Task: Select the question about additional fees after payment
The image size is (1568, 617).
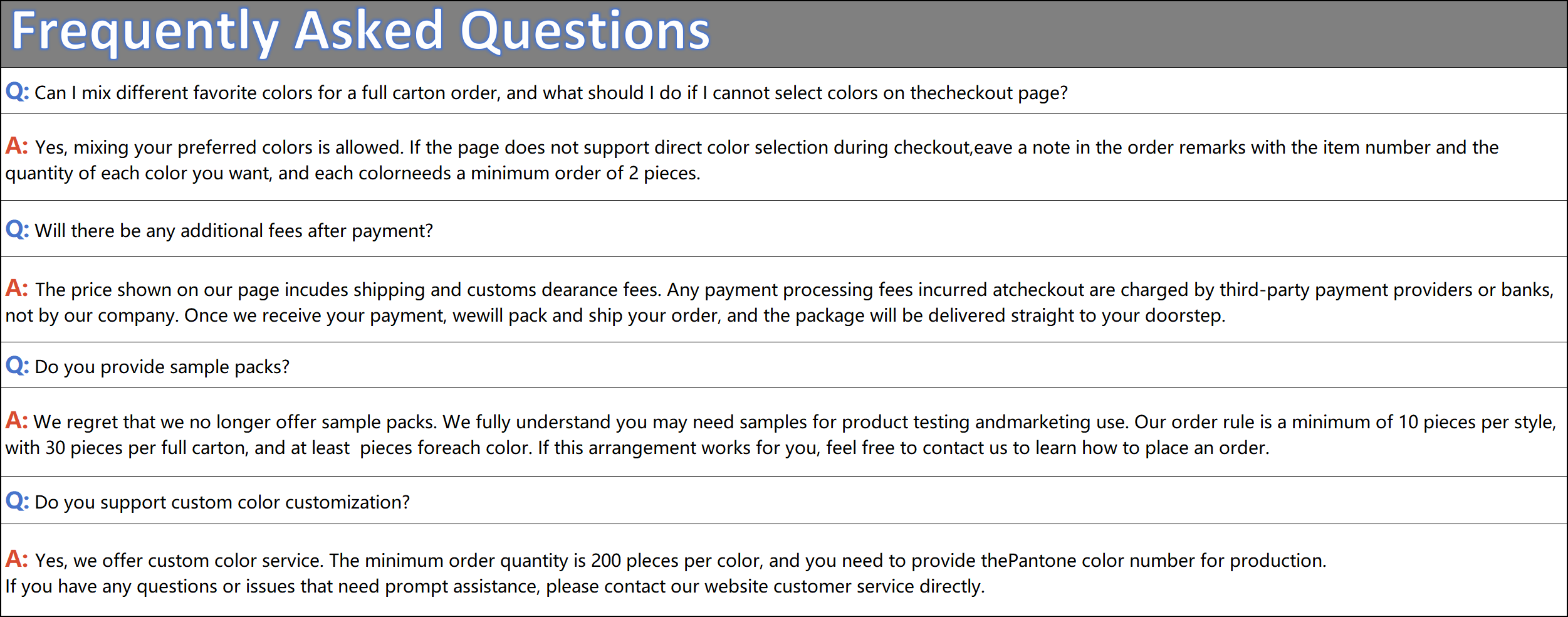Action: coord(234,231)
